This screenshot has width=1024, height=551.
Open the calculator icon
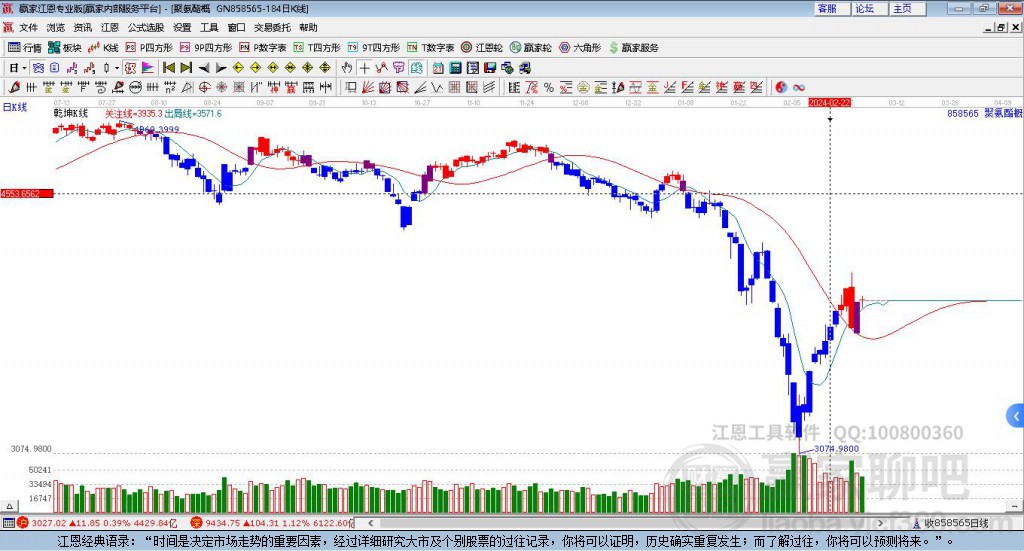(455, 68)
